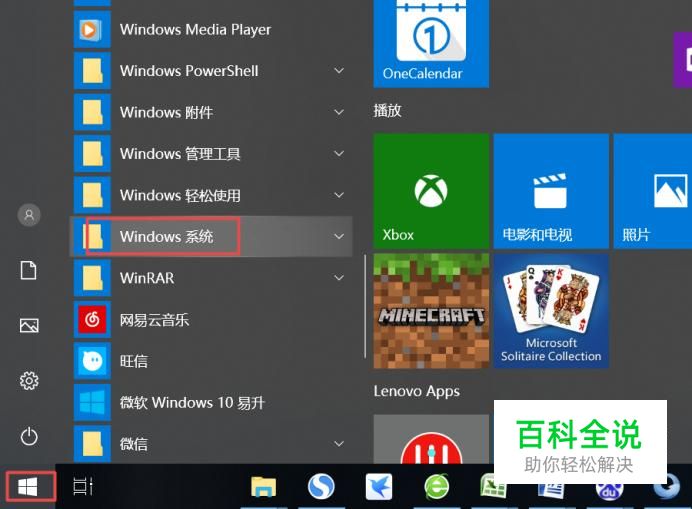692x509 pixels.
Task: Open the 旺信 app icon
Action: point(92,361)
